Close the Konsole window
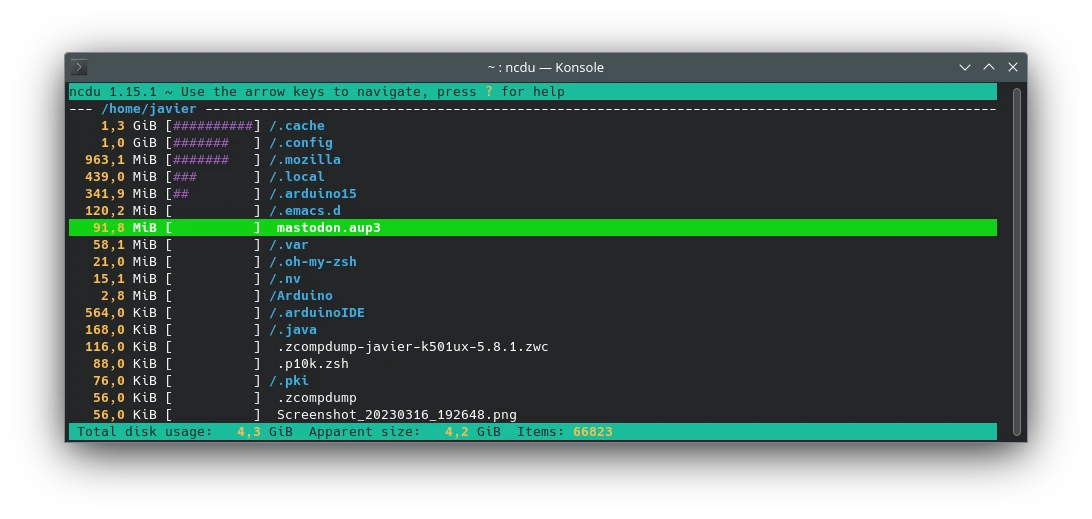 point(1013,67)
